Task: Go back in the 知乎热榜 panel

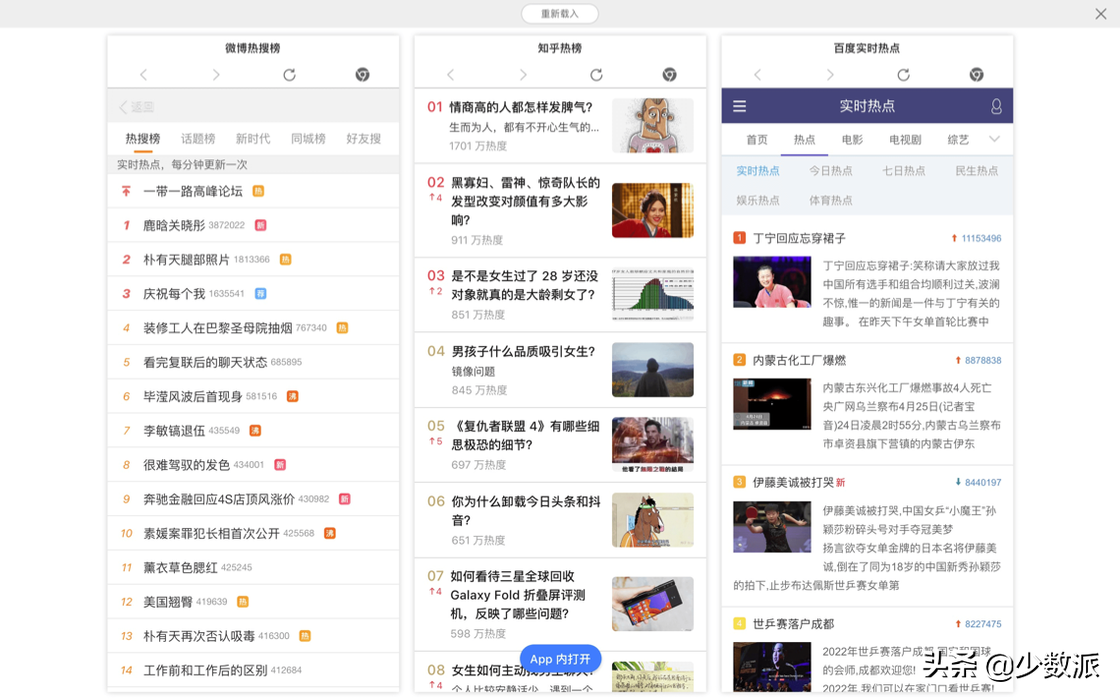Action: coord(450,74)
